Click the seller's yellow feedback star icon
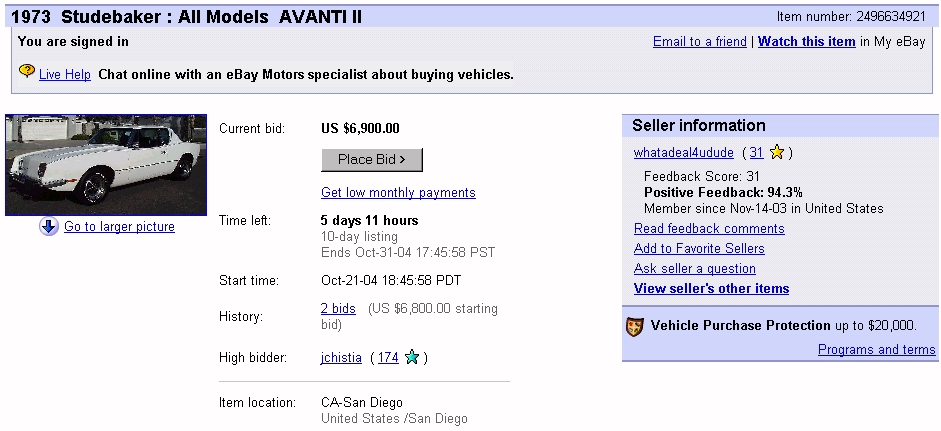941x431 pixels. point(777,153)
